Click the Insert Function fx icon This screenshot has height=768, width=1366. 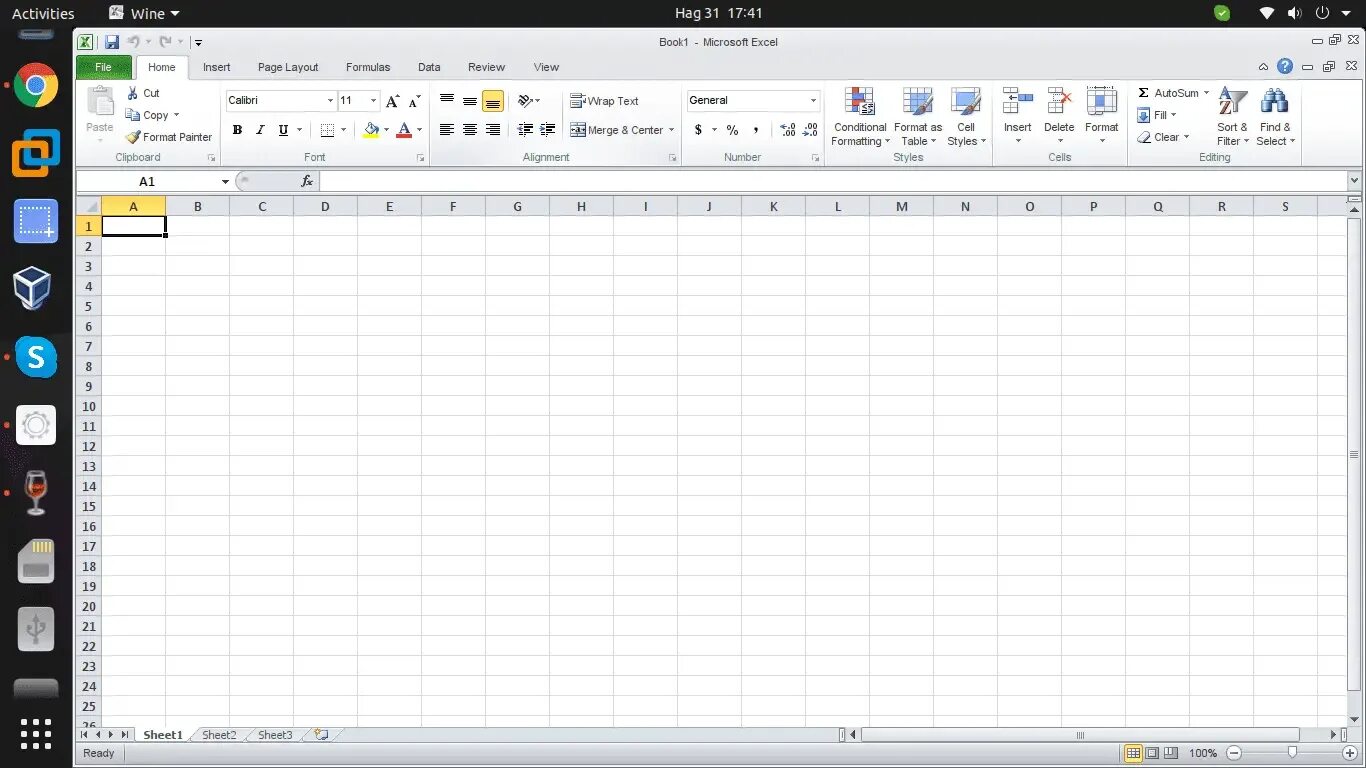307,181
